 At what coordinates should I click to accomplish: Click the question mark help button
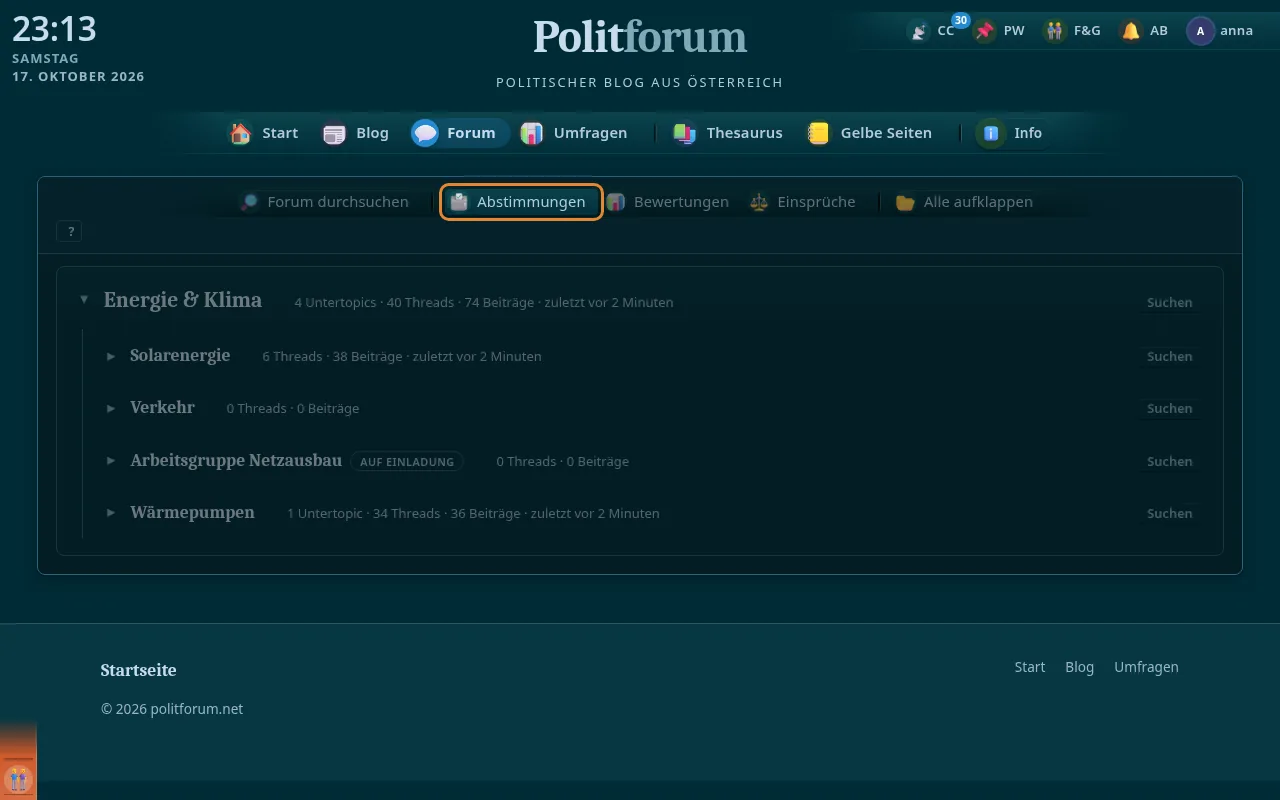(x=70, y=231)
